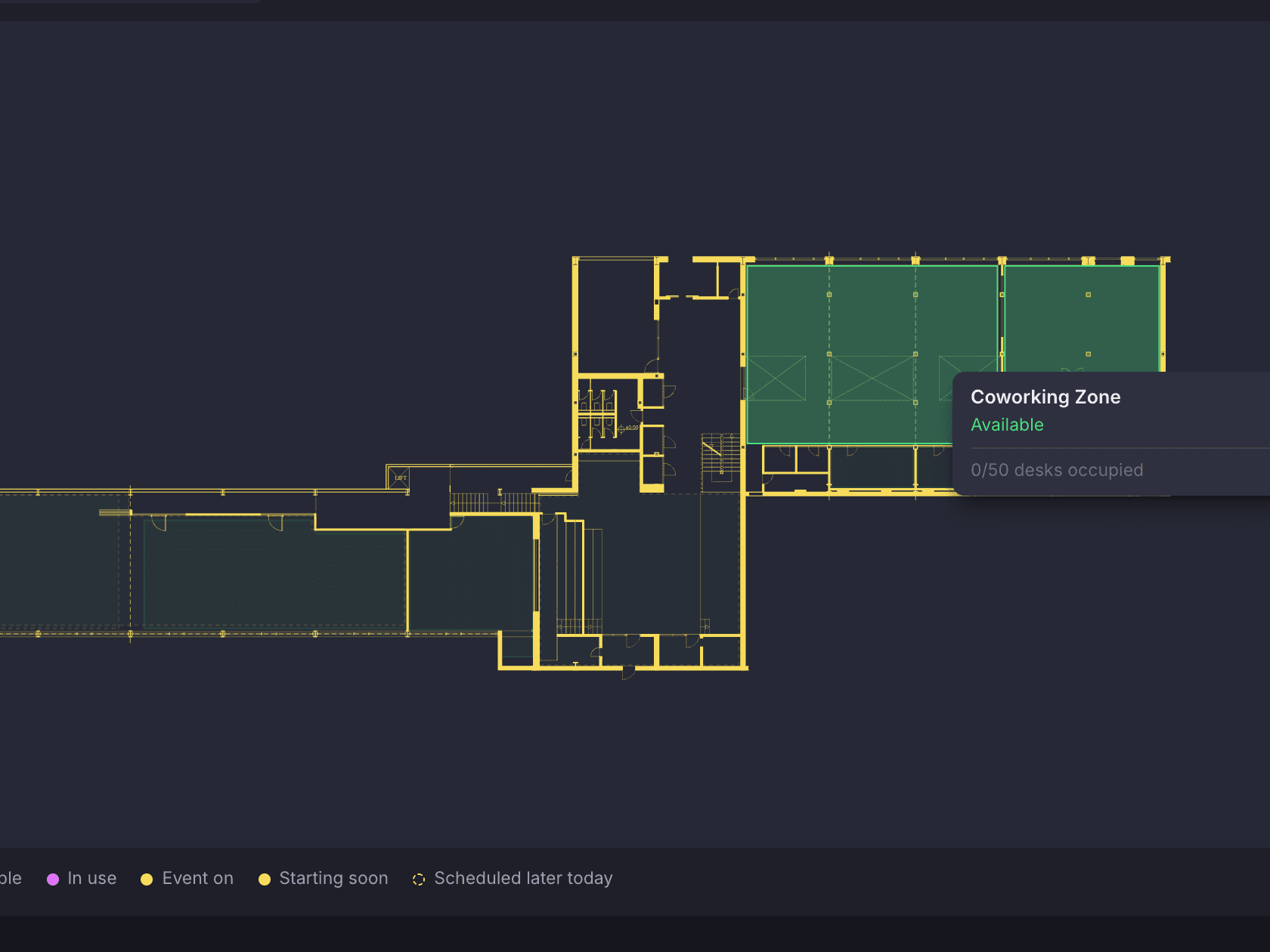1270x952 pixels.
Task: Select the smaller green room on the right
Action: tap(1082, 318)
